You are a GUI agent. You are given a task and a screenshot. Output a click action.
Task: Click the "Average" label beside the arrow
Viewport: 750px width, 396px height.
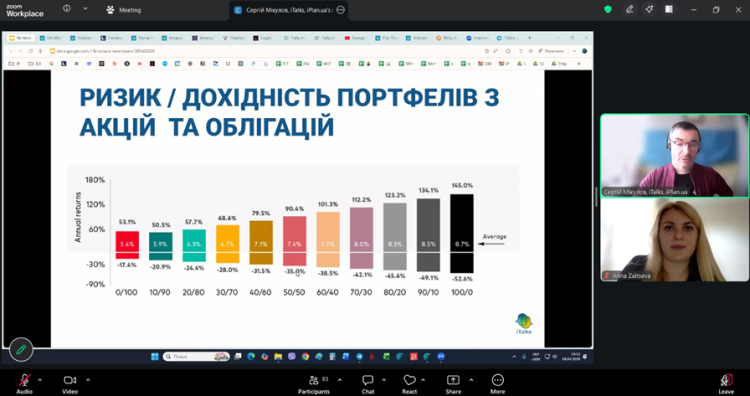click(495, 237)
